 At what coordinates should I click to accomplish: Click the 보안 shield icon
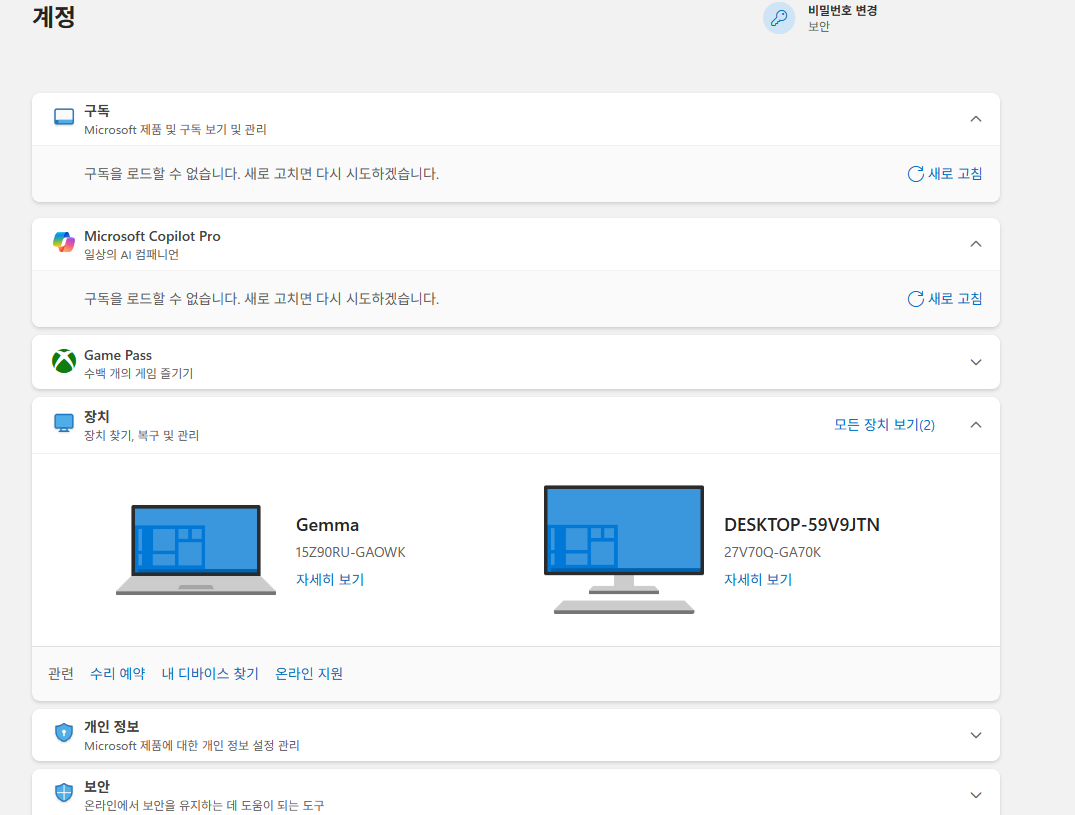pyautogui.click(x=64, y=793)
